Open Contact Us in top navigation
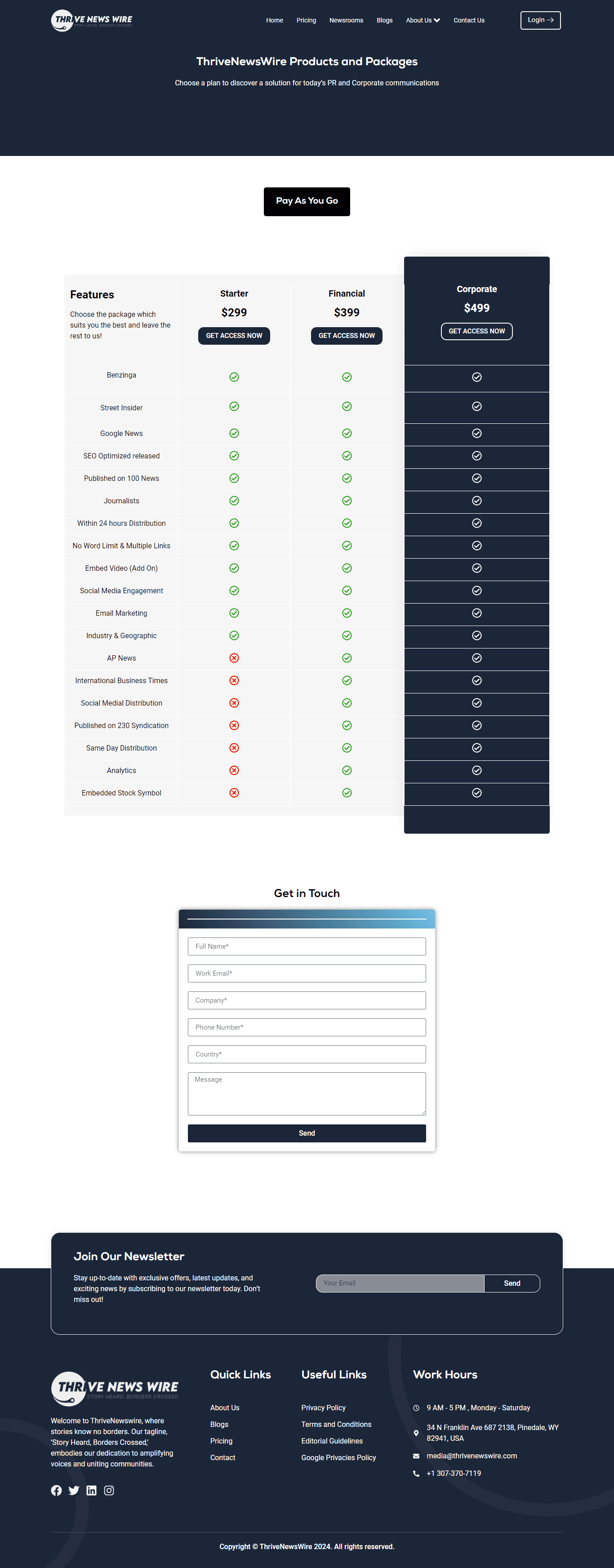The image size is (614, 1568). [469, 20]
